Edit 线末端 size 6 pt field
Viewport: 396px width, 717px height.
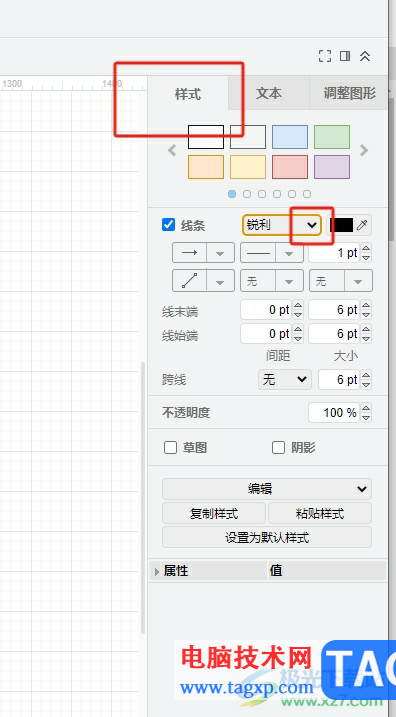point(334,310)
